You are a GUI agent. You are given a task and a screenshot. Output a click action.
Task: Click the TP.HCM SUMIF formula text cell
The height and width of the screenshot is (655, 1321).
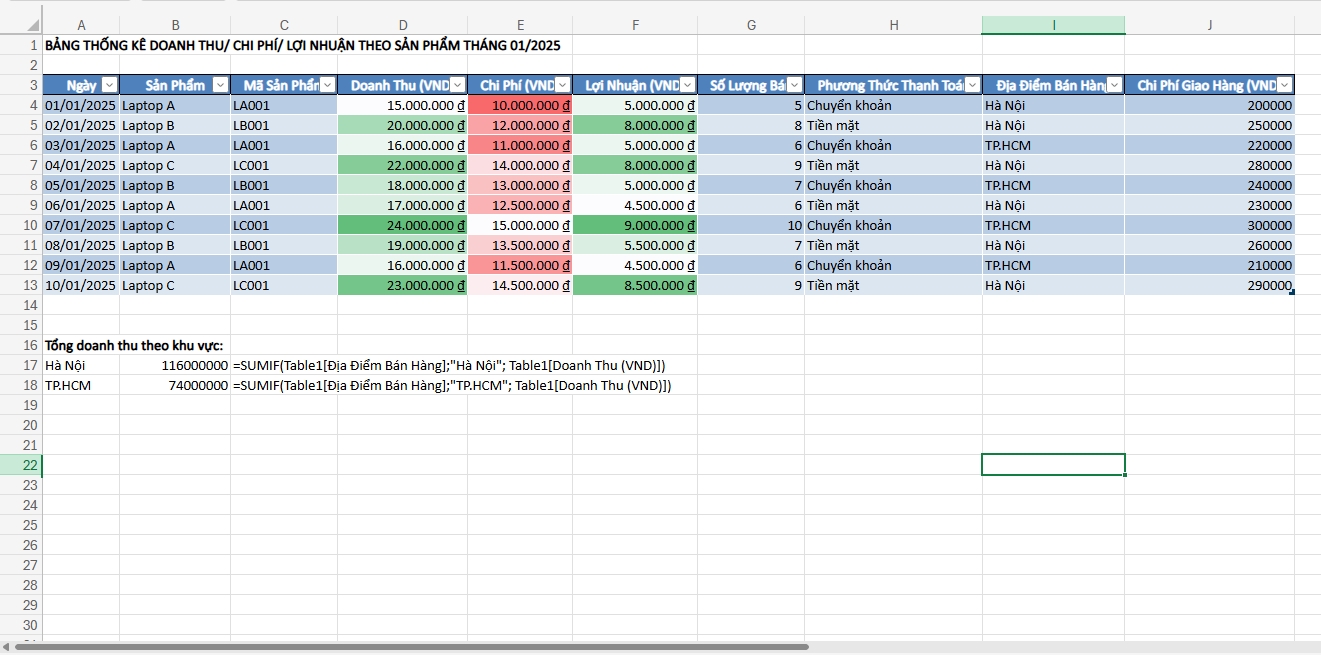(450, 385)
